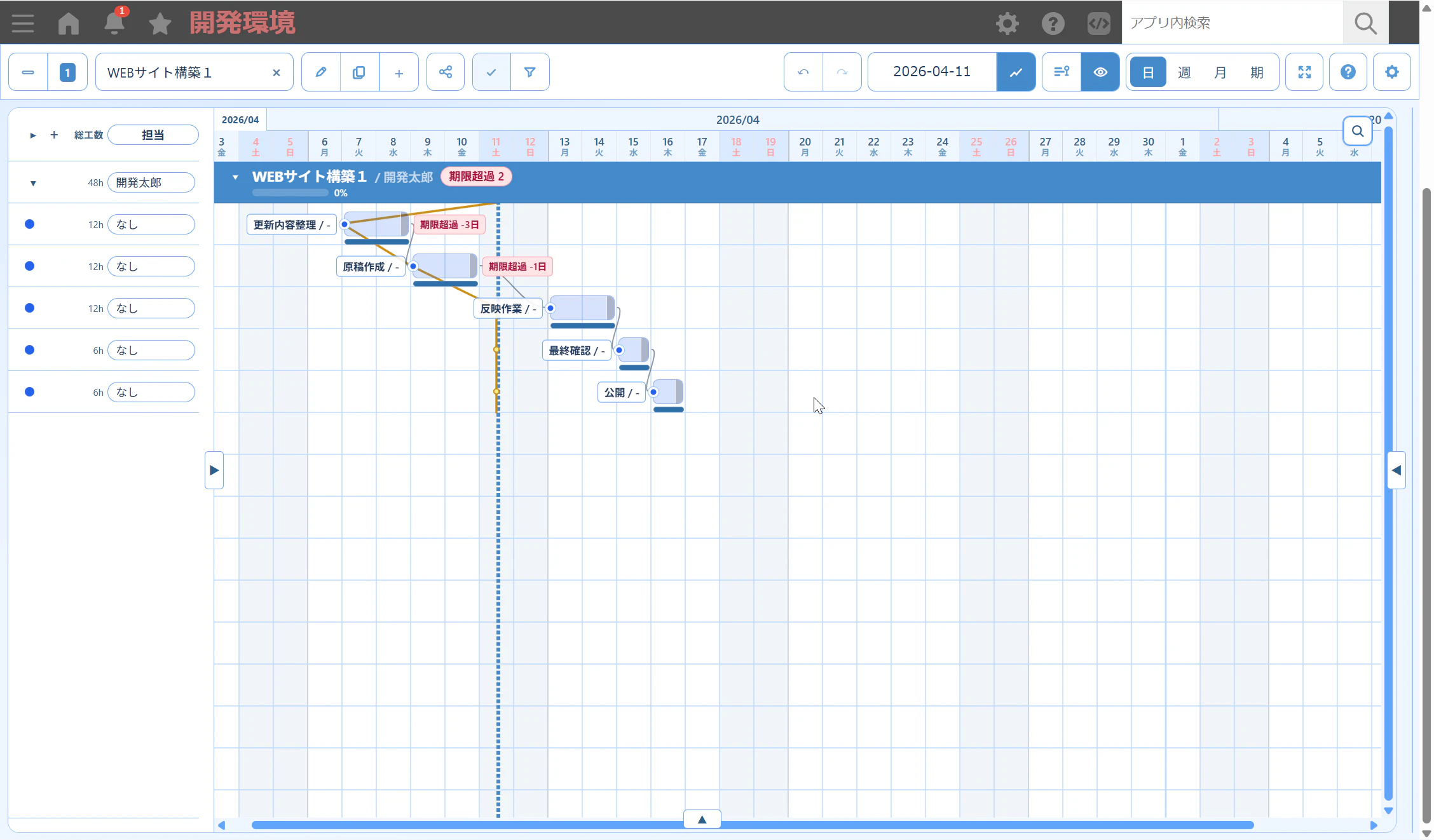This screenshot has height=840, width=1434.
Task: Open assignee なし for 最終確認 row
Action: click(151, 350)
